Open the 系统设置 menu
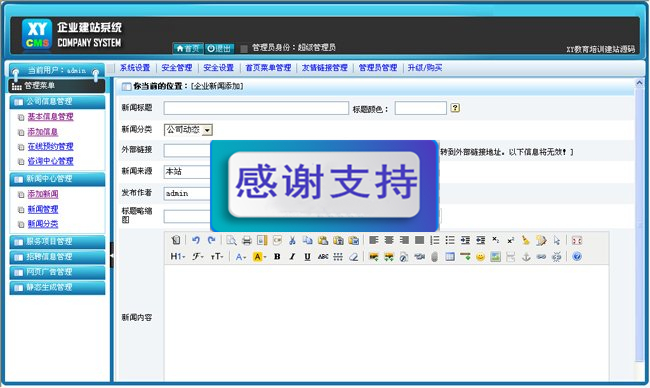 point(135,68)
